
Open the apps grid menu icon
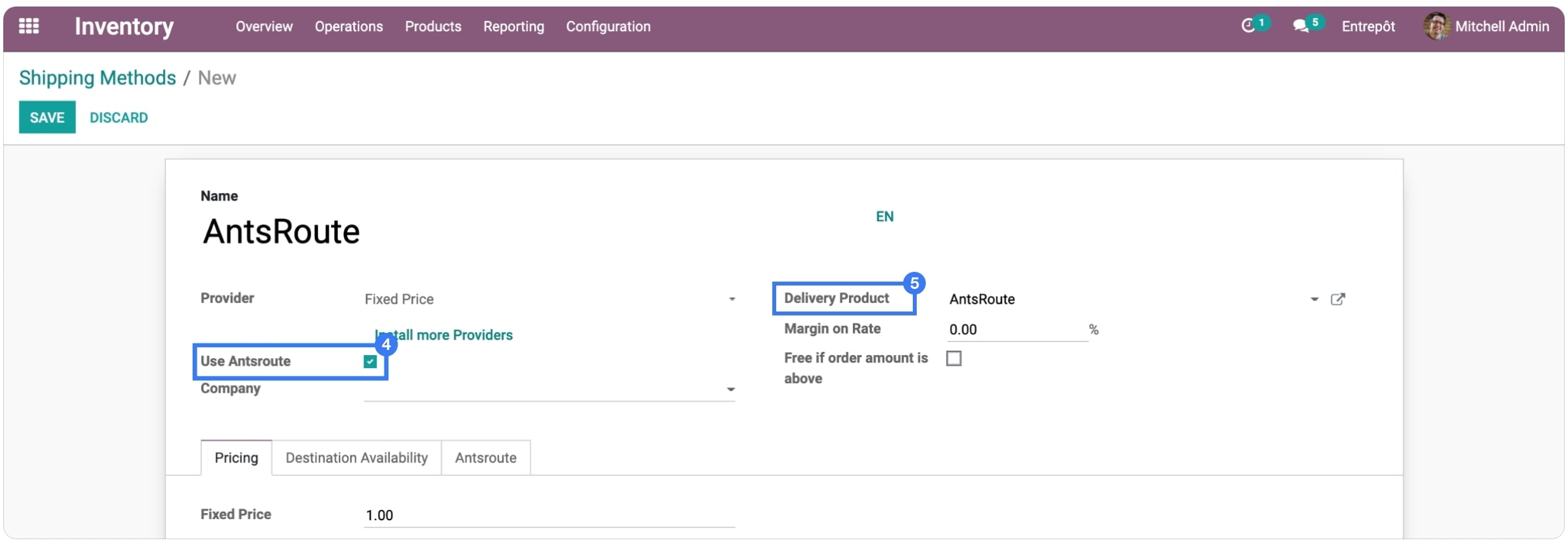(29, 26)
